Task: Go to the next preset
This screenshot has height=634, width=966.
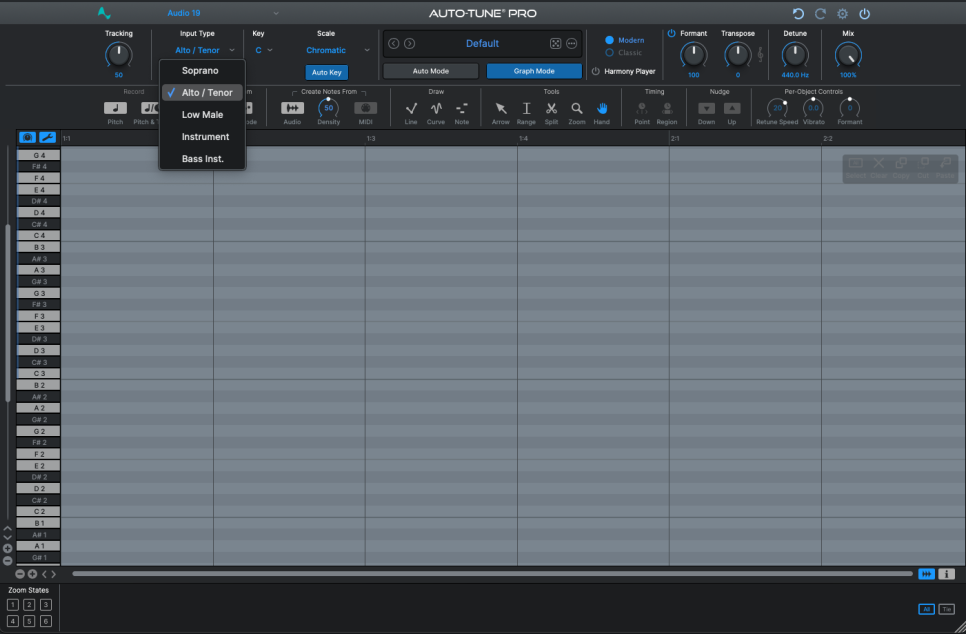Action: coord(409,44)
